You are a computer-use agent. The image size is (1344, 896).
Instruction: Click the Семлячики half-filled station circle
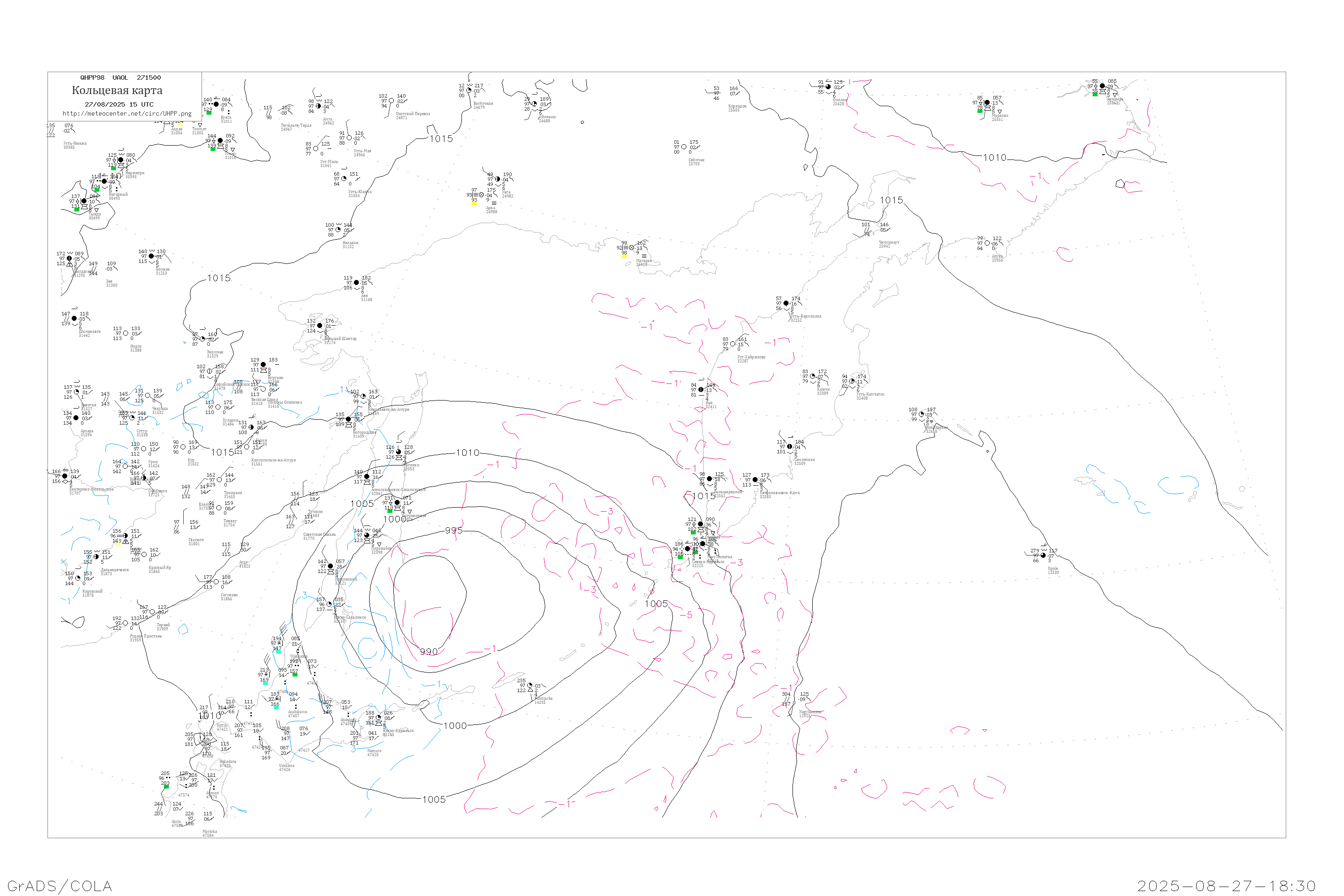pos(789,447)
